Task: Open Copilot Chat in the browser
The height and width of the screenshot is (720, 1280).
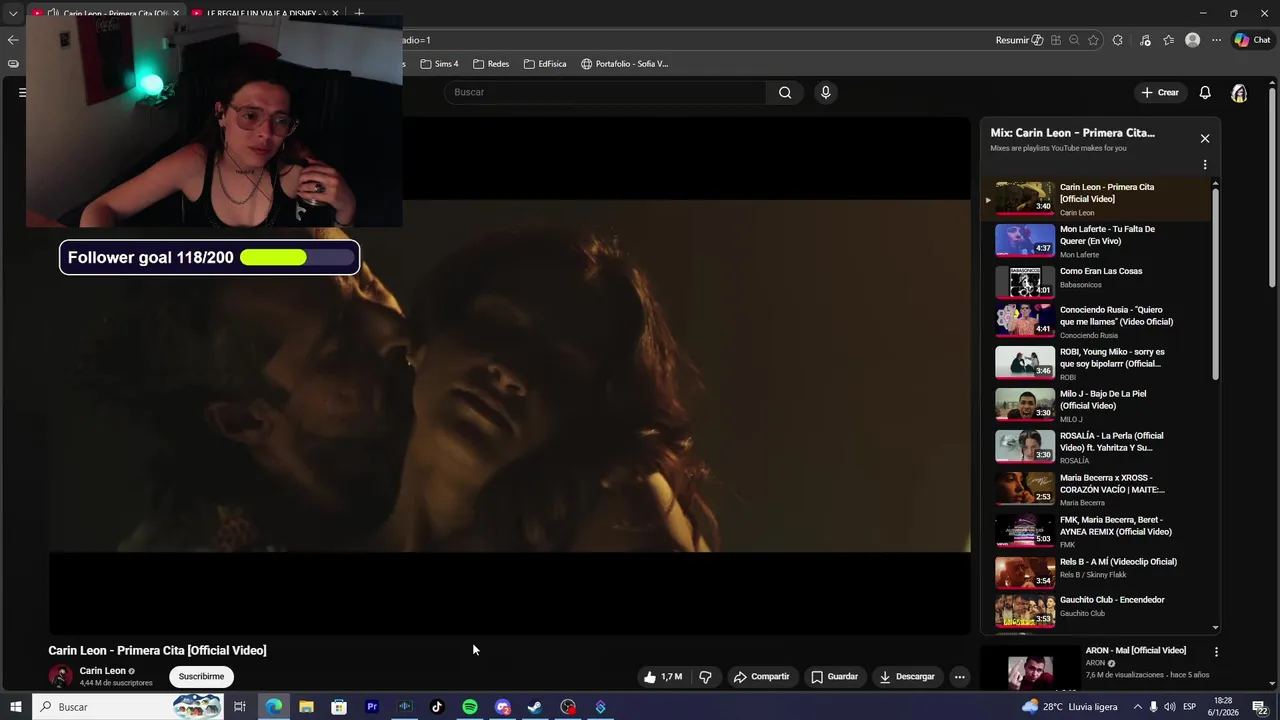Action: pos(1252,40)
